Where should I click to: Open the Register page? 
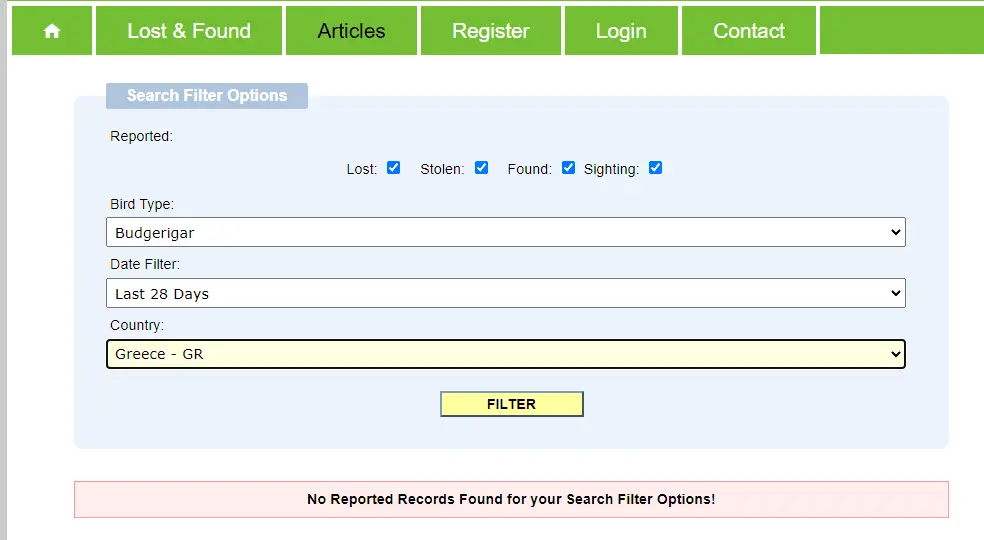(x=491, y=31)
